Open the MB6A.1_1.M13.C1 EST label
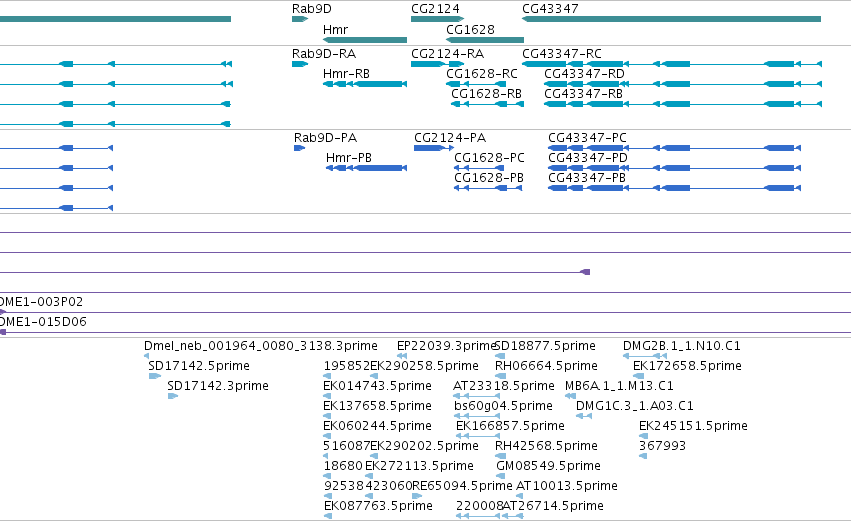This screenshot has height=521, width=851. point(619,386)
